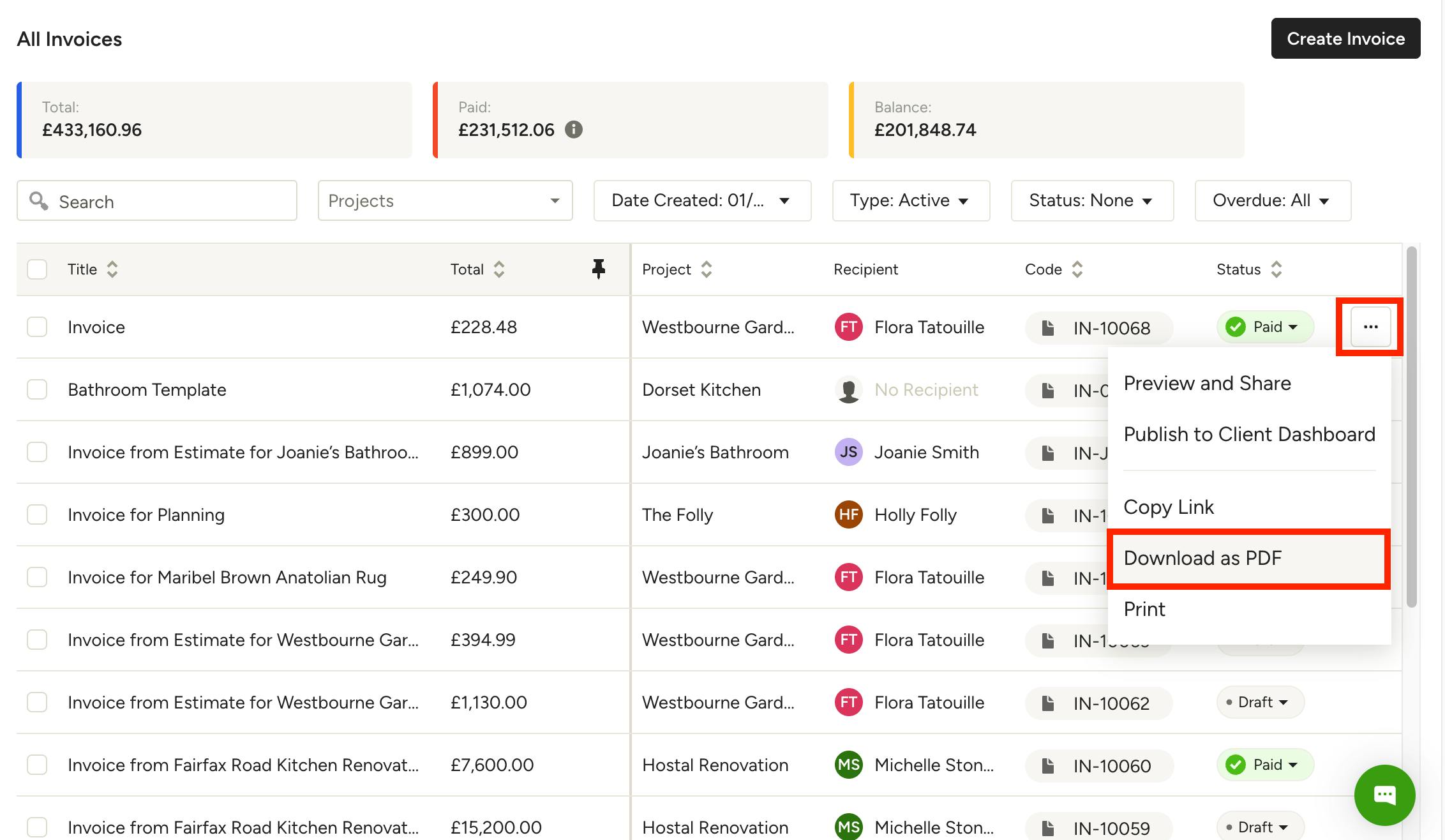1445x840 pixels.
Task: Tick the checkbox for Maribel Brown Anatolian Rug invoice
Action: (x=37, y=577)
